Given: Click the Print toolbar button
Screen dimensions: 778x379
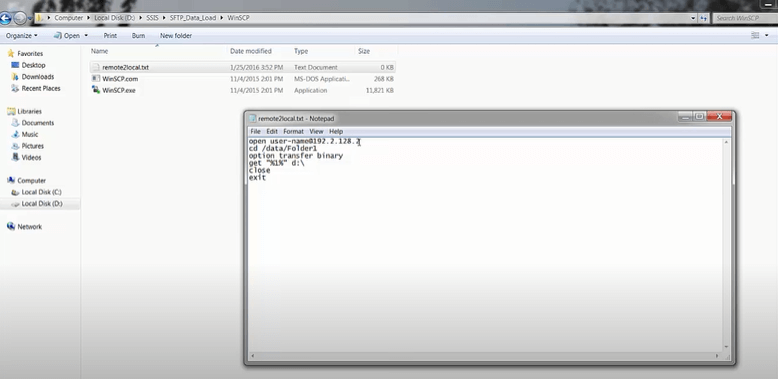Looking at the screenshot, I should (x=110, y=36).
